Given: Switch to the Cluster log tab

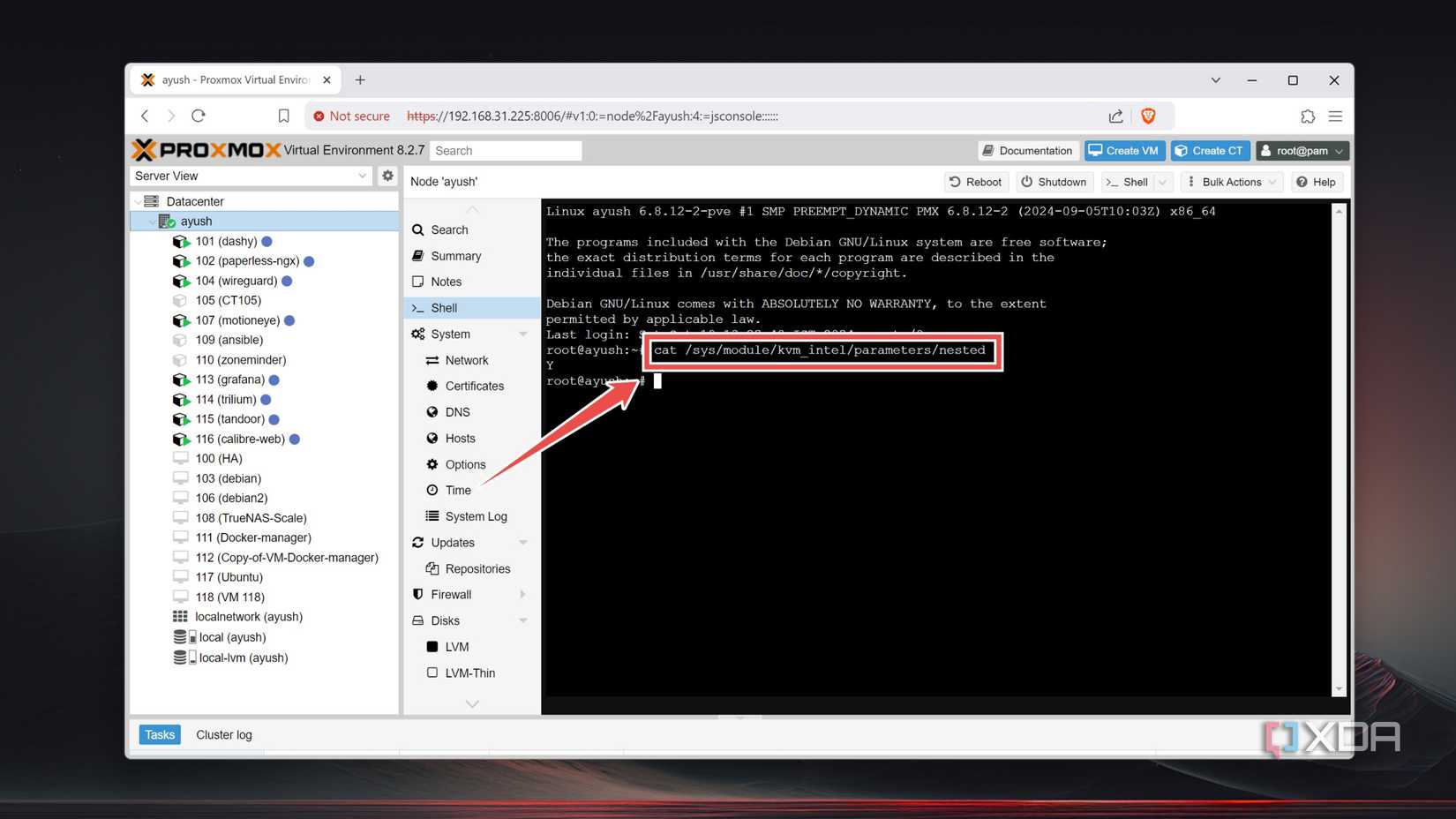Looking at the screenshot, I should click(223, 734).
